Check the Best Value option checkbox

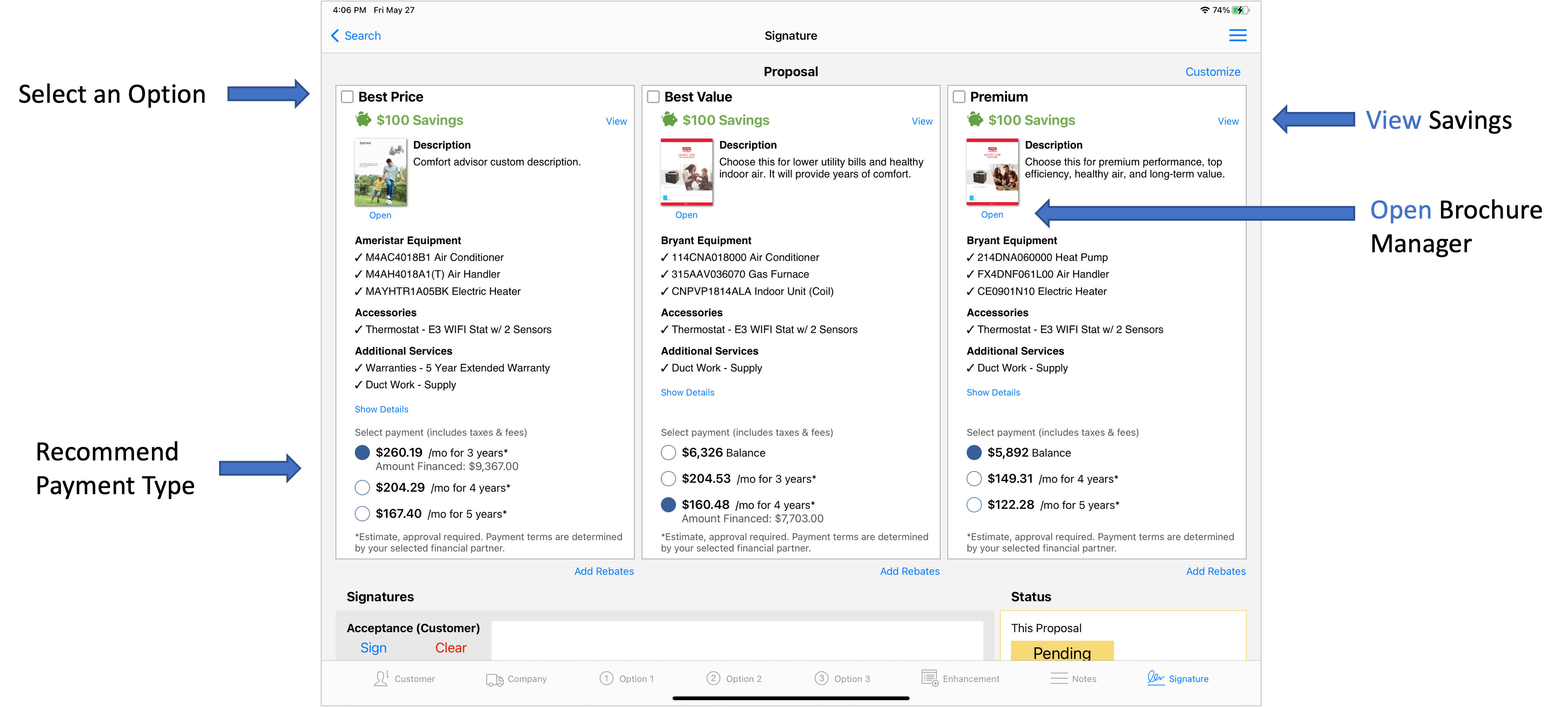653,97
